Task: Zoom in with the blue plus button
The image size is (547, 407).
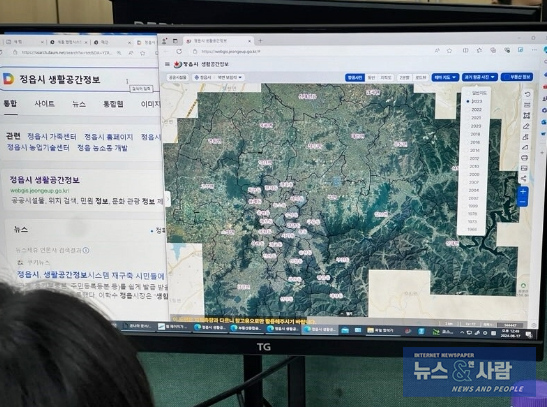Action: [523, 191]
